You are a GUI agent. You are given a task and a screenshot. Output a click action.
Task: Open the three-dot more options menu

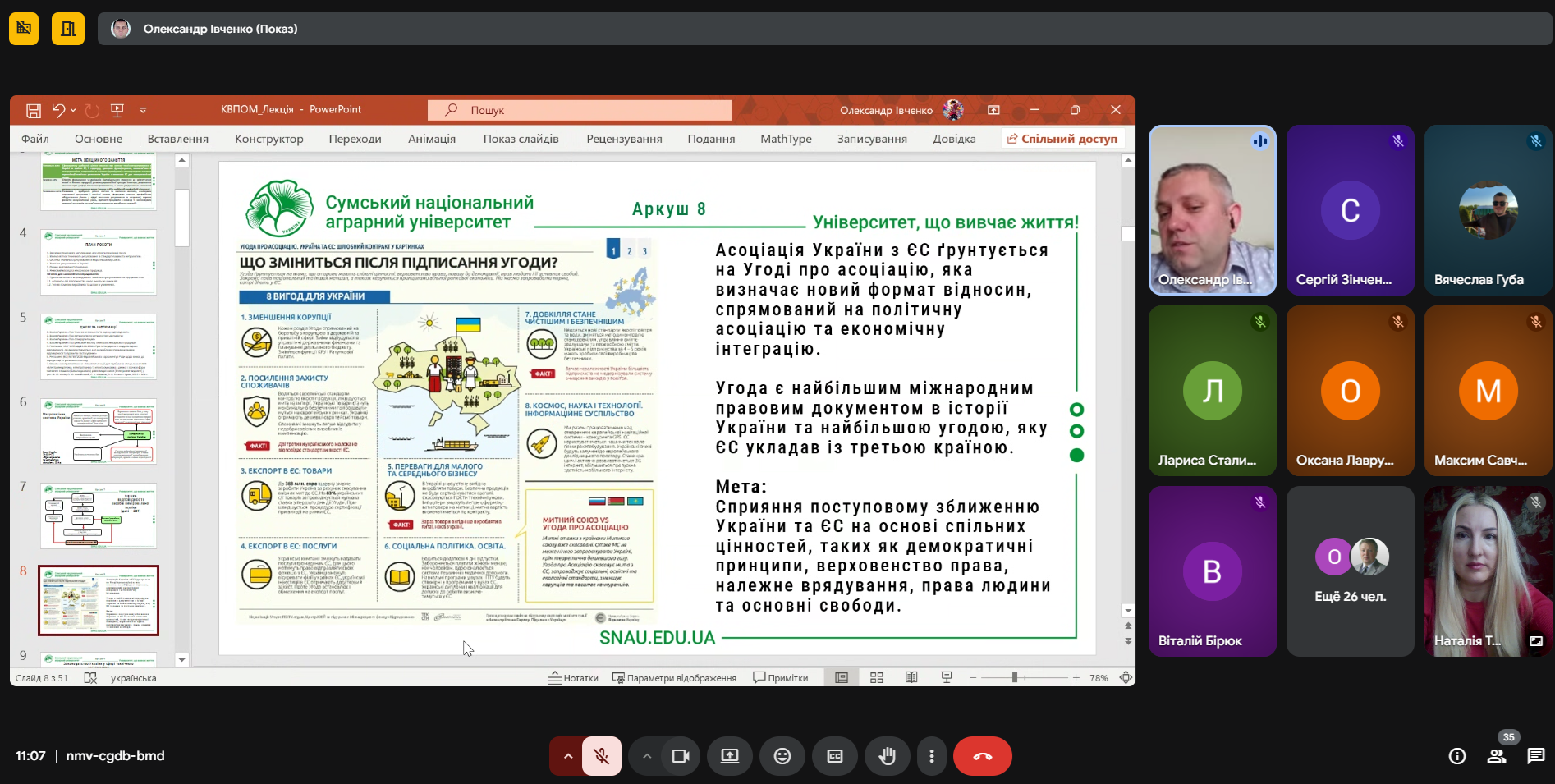click(931, 756)
